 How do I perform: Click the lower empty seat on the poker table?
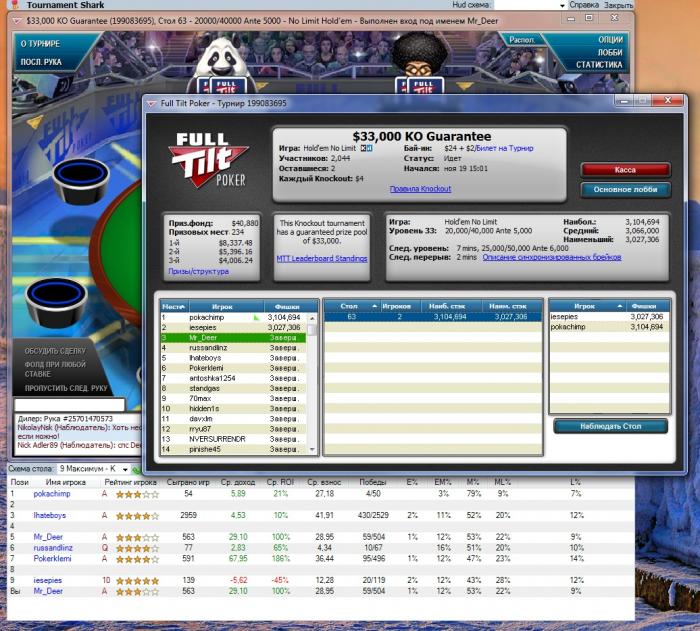click(x=56, y=301)
